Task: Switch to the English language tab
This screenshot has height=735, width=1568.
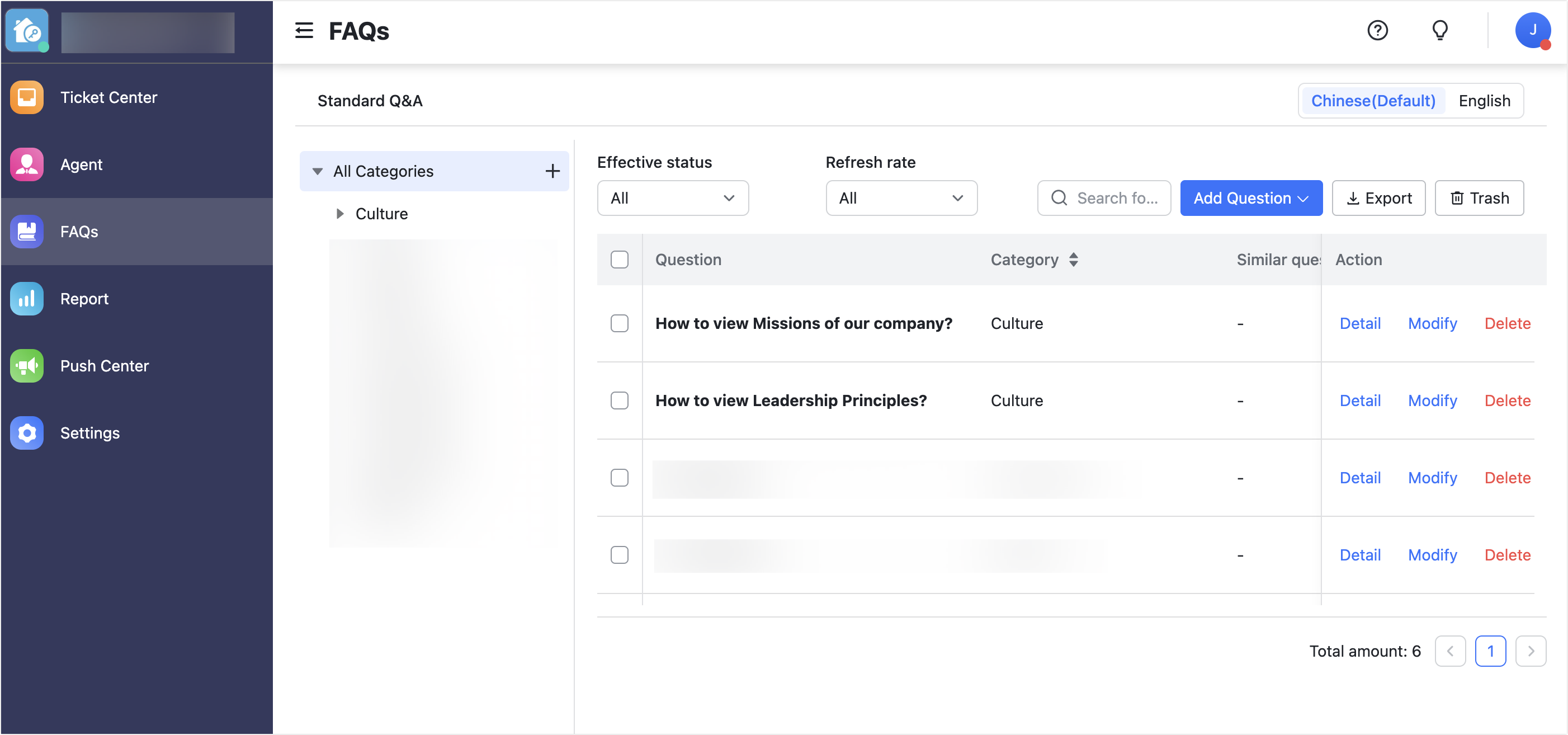Action: point(1484,101)
